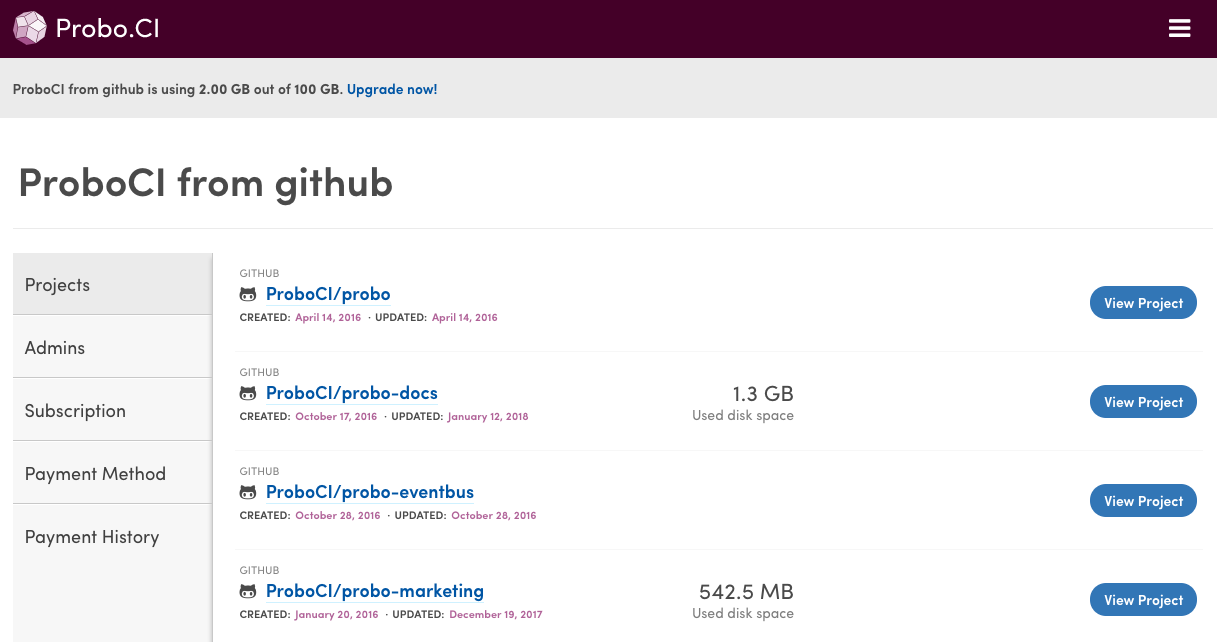Open the ProboCI/probo project link

(x=328, y=293)
